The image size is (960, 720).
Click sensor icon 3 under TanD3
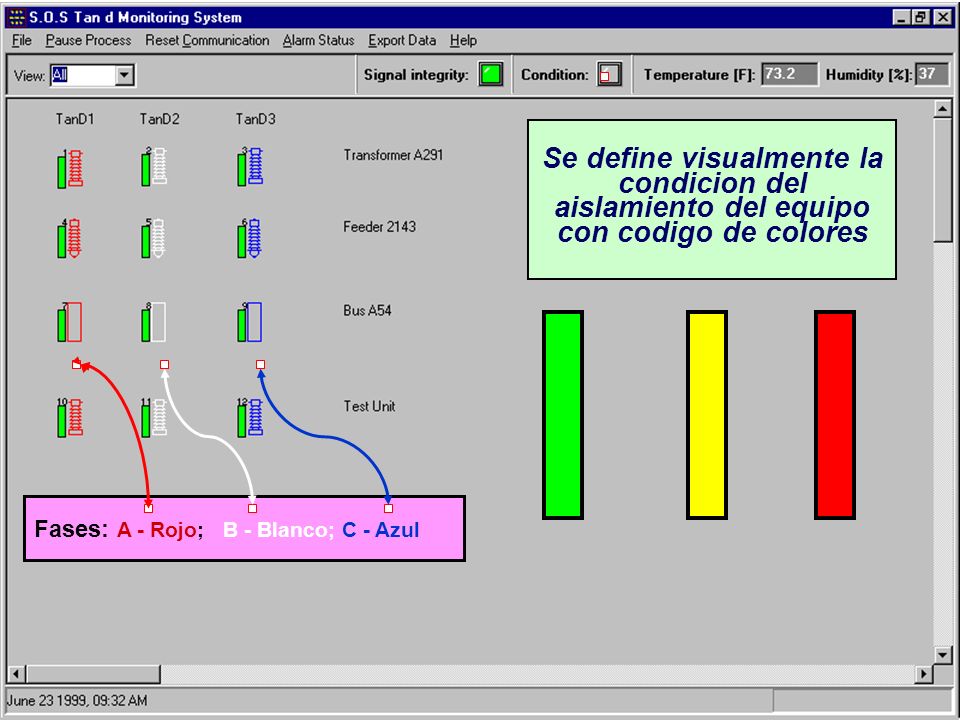pyautogui.click(x=250, y=167)
